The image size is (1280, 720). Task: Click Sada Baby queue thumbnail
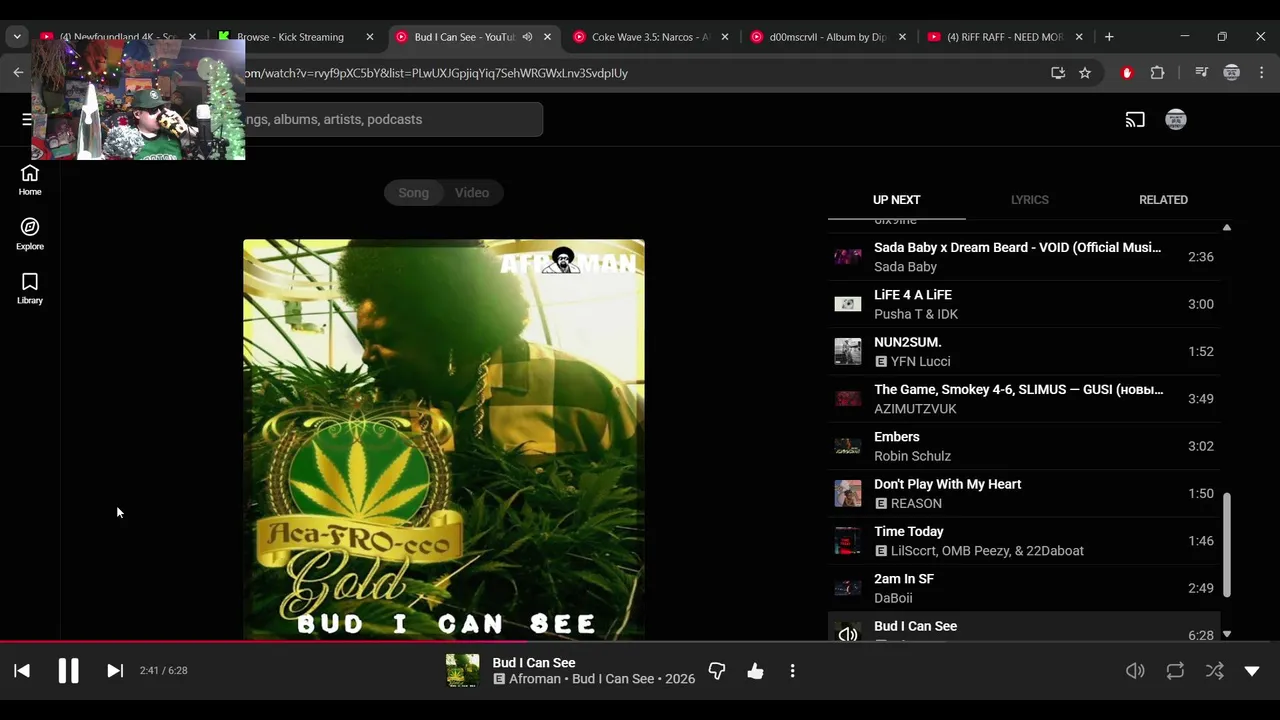click(x=848, y=257)
